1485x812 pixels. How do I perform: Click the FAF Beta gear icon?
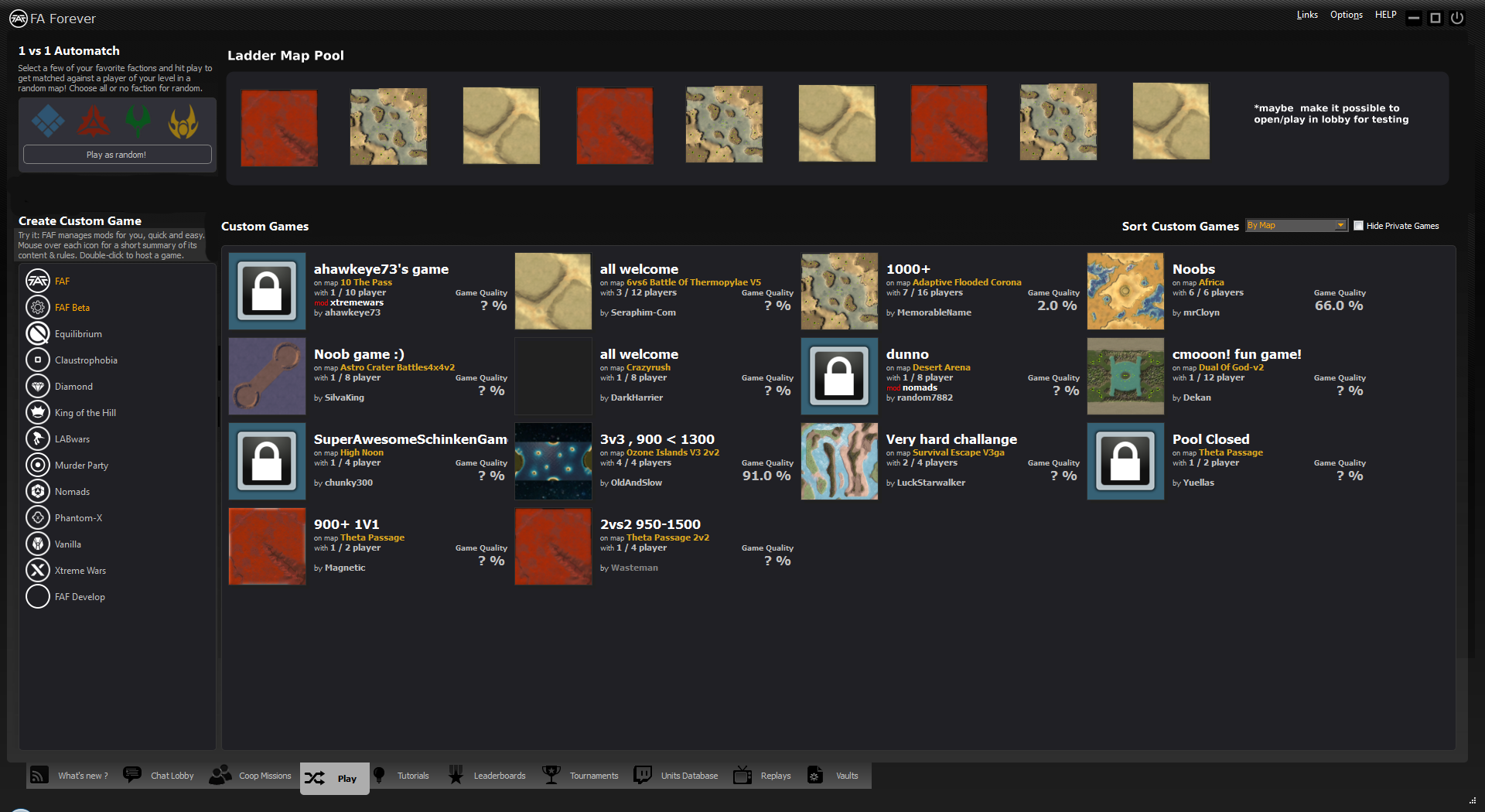[x=38, y=307]
